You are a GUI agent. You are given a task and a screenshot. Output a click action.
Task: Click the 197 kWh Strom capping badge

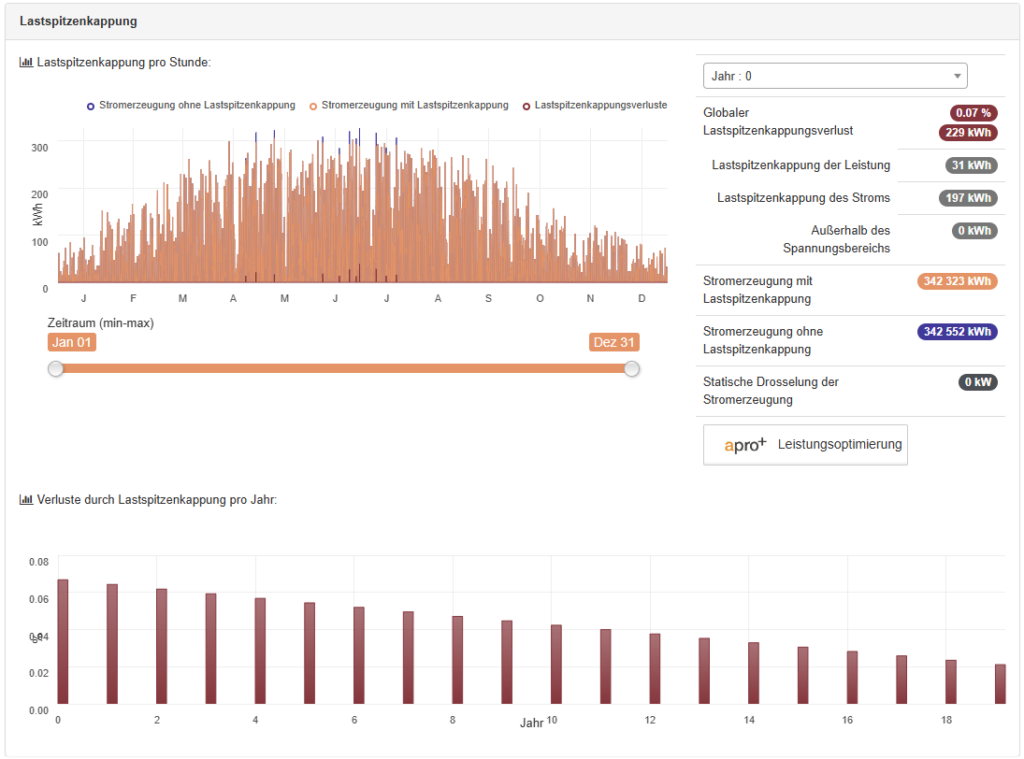(x=967, y=198)
